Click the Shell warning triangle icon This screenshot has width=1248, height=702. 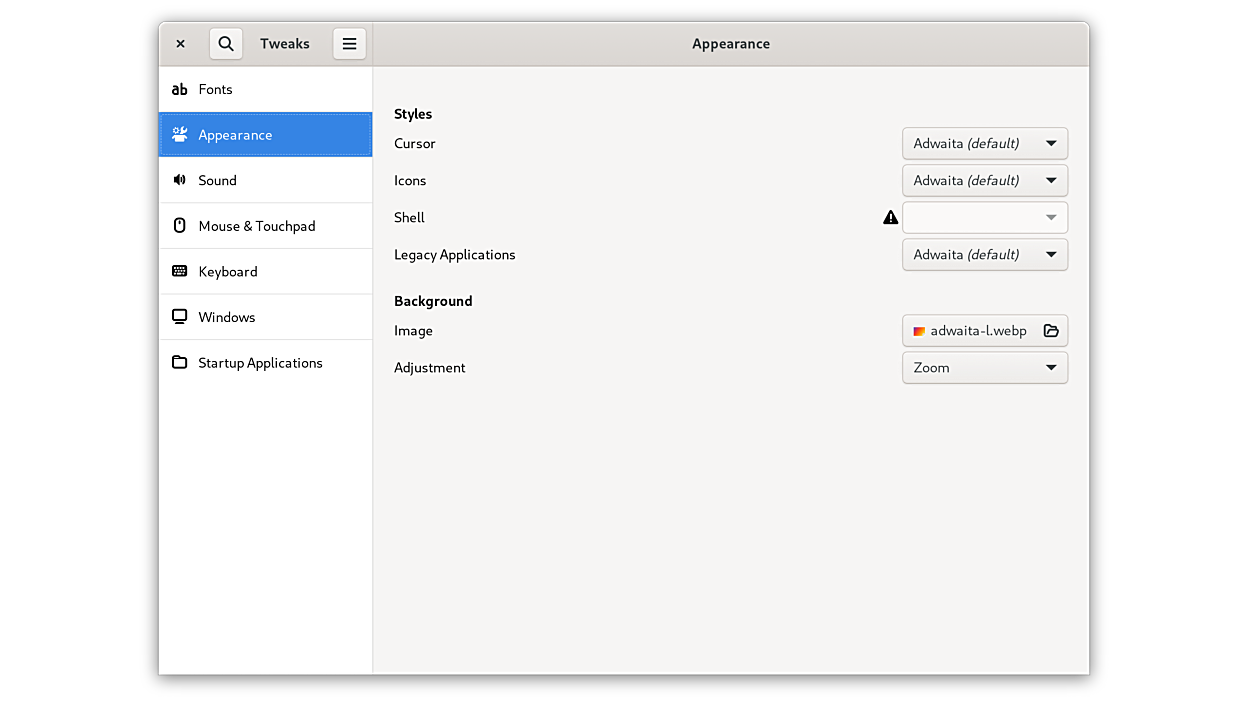click(890, 218)
